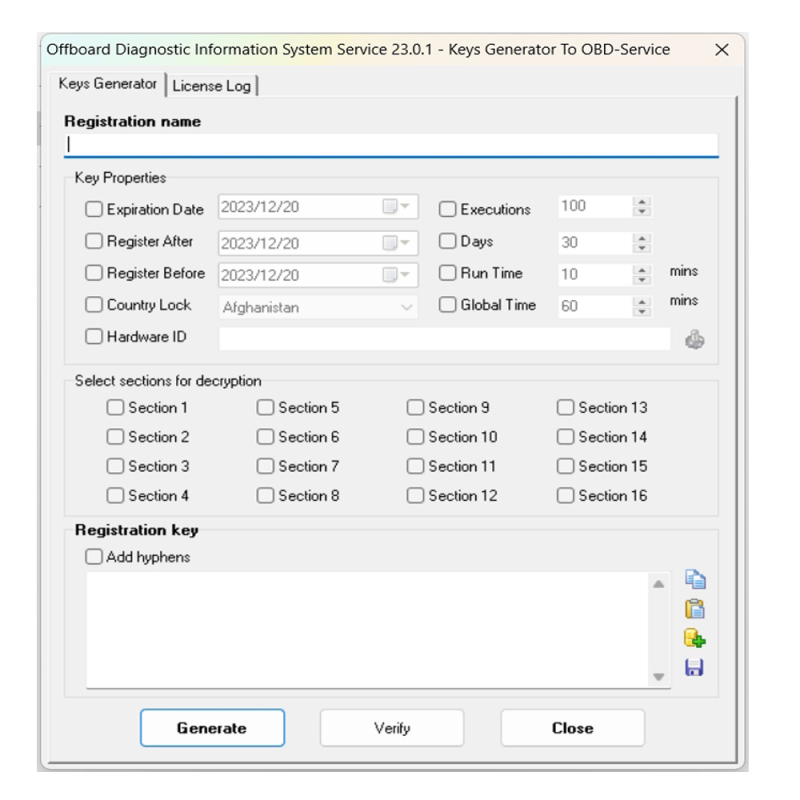Click the Verify button
This screenshot has height=800, width=800.
[x=391, y=727]
